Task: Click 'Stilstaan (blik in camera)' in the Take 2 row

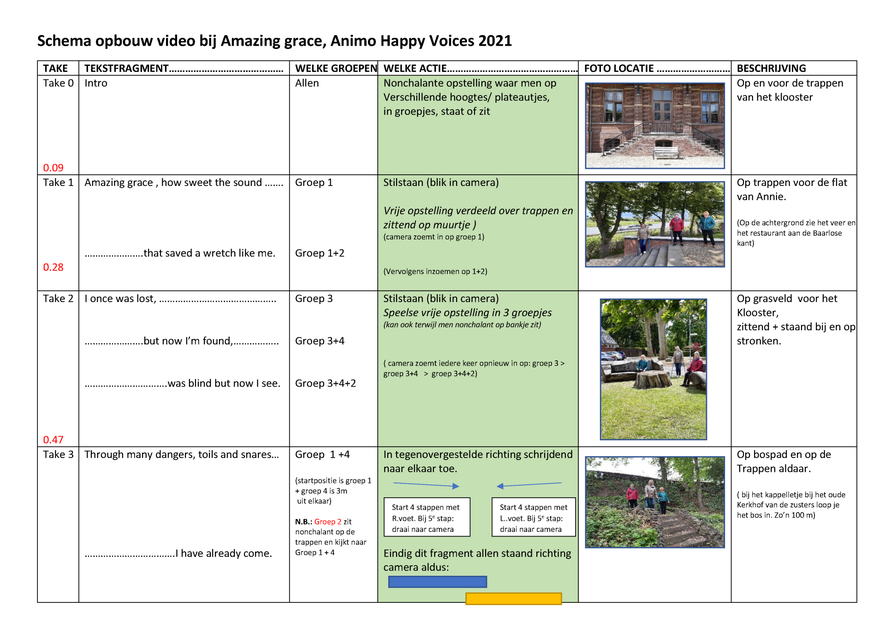Action: [441, 299]
